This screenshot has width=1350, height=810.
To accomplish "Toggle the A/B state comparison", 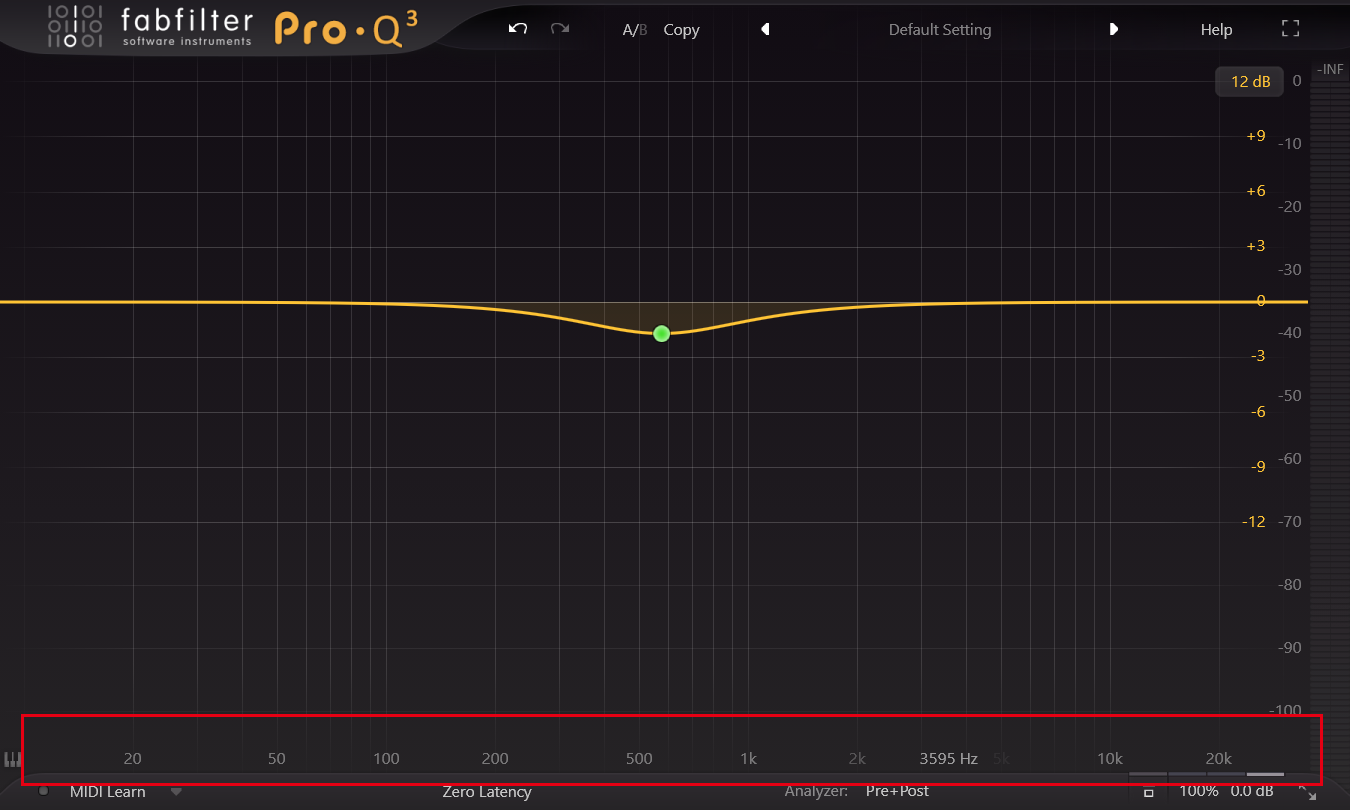I will tap(635, 30).
